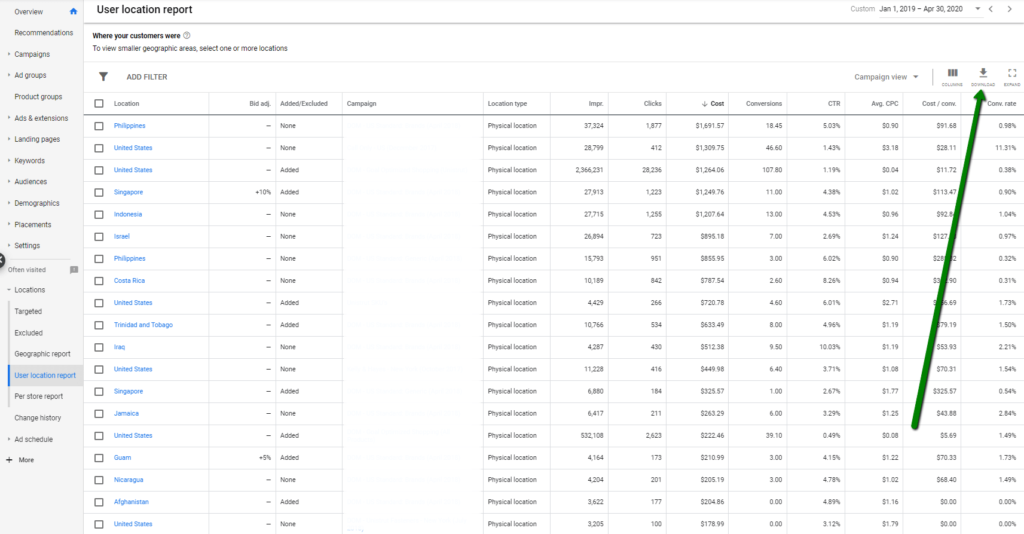The width and height of the screenshot is (1024, 534).
Task: Check the Costa Rica row checkbox
Action: [x=99, y=281]
